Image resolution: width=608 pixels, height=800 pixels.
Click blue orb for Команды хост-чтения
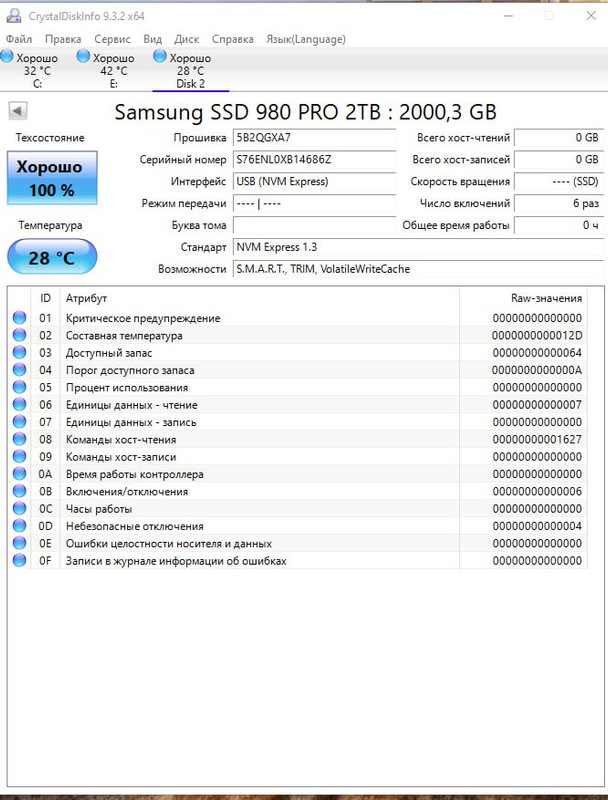point(19,439)
